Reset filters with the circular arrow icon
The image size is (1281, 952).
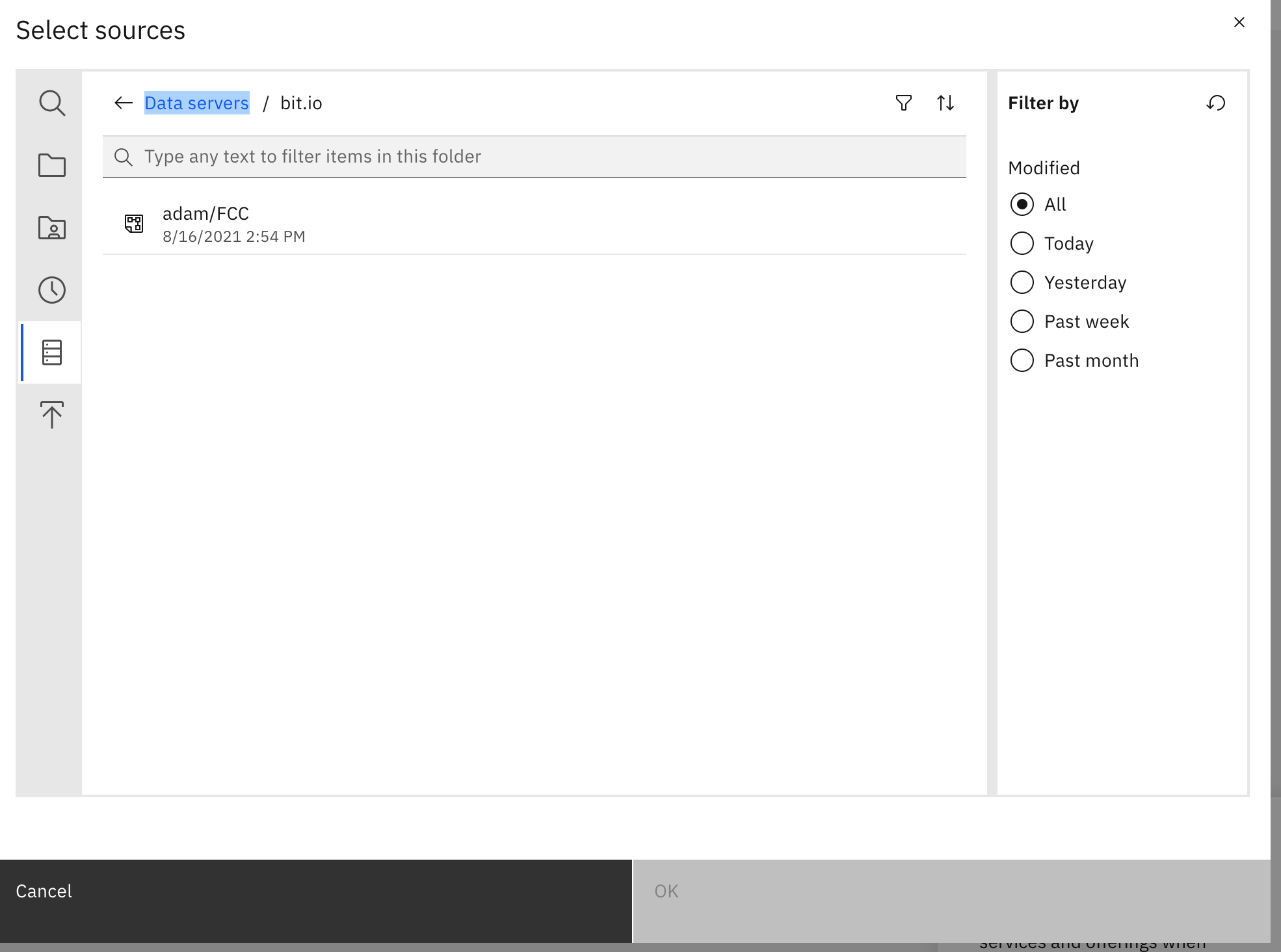point(1215,103)
